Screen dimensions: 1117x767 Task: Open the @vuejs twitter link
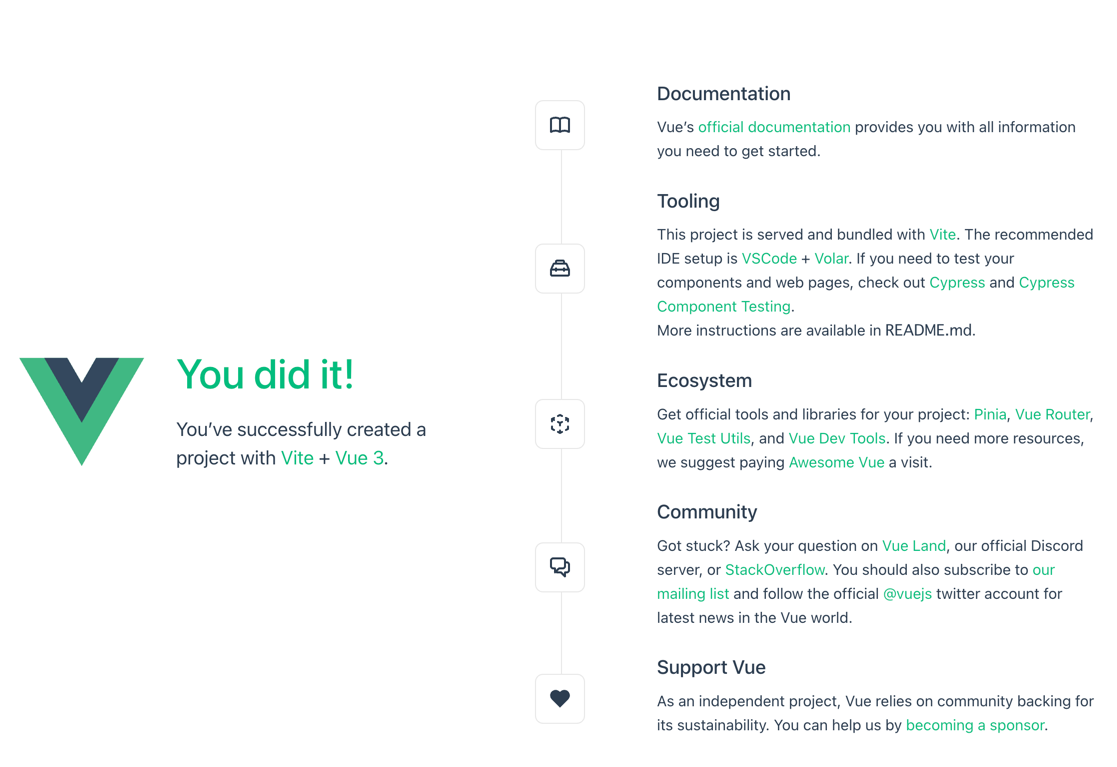(907, 594)
